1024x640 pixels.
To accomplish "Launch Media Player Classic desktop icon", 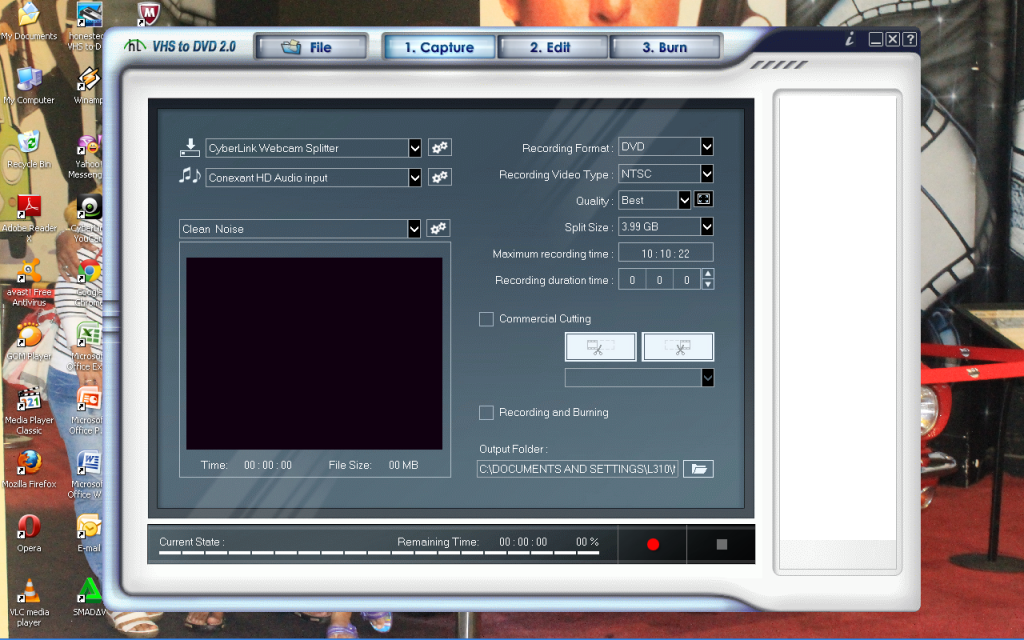I will click(29, 410).
